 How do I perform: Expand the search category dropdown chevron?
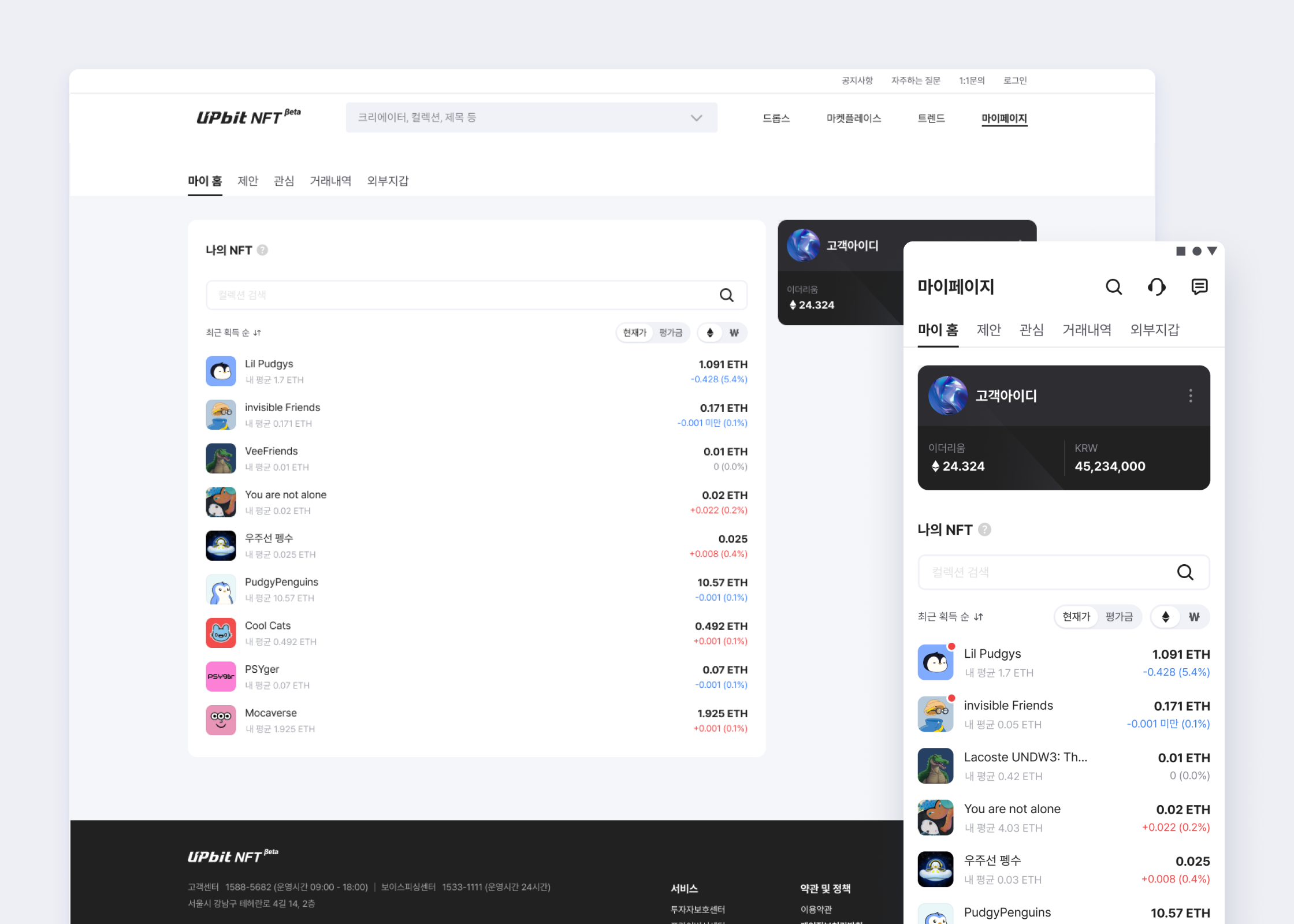click(x=696, y=117)
